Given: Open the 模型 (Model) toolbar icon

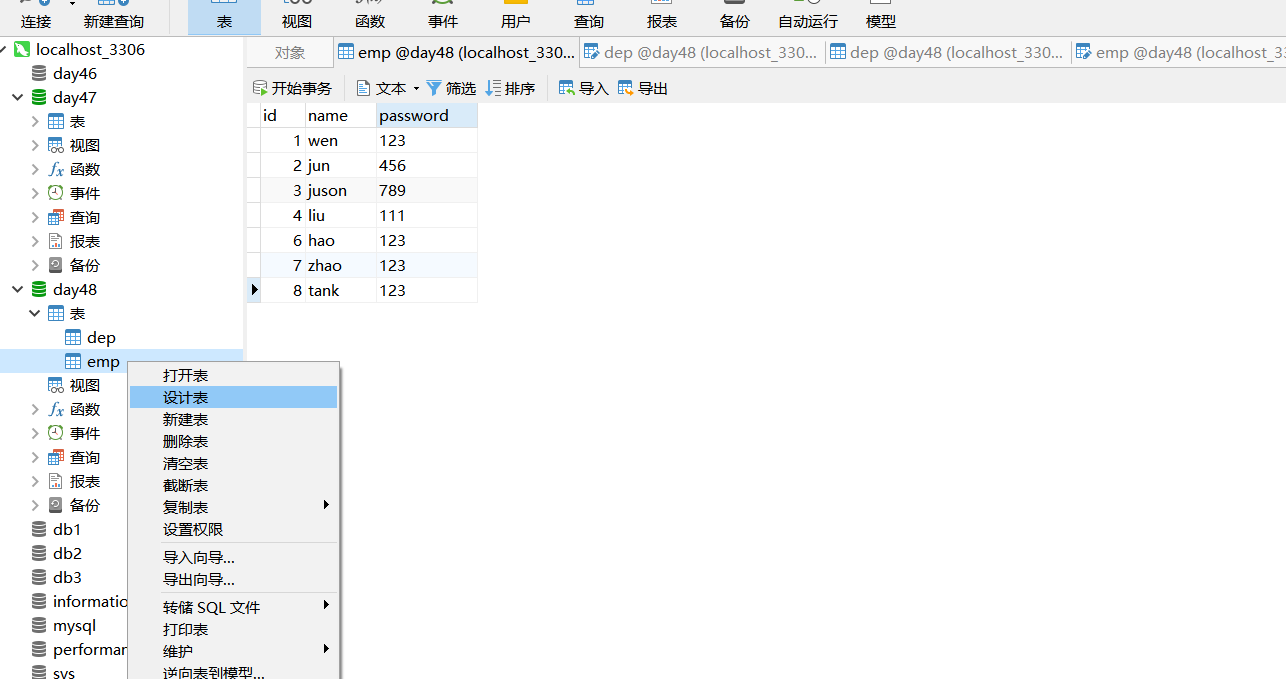Looking at the screenshot, I should (x=880, y=17).
